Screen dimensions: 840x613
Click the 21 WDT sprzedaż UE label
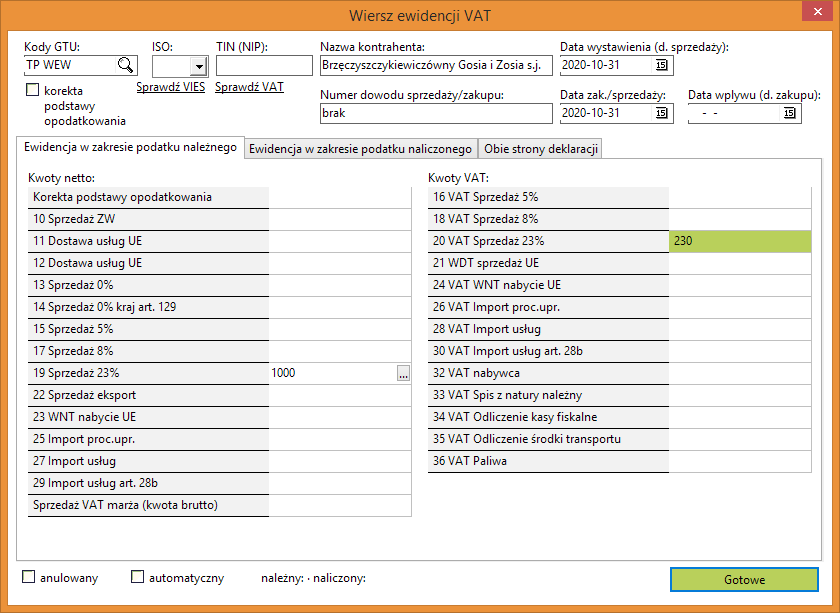coord(549,263)
